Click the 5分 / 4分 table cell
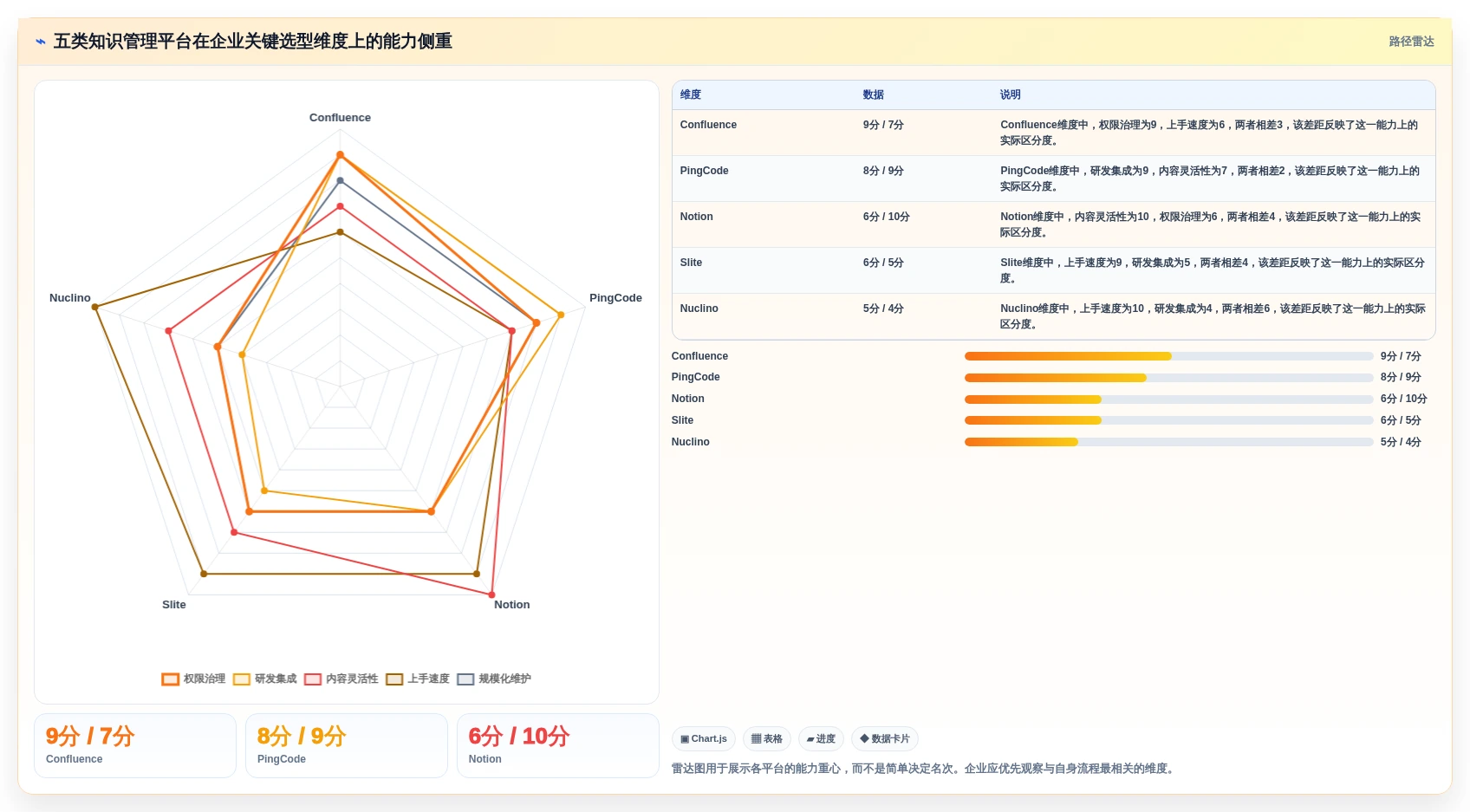This screenshot has width=1470, height=812. point(883,309)
